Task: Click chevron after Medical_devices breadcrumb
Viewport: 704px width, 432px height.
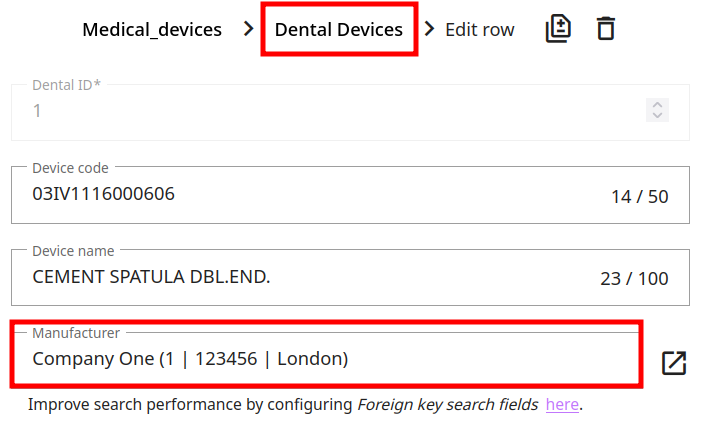Action: click(248, 29)
